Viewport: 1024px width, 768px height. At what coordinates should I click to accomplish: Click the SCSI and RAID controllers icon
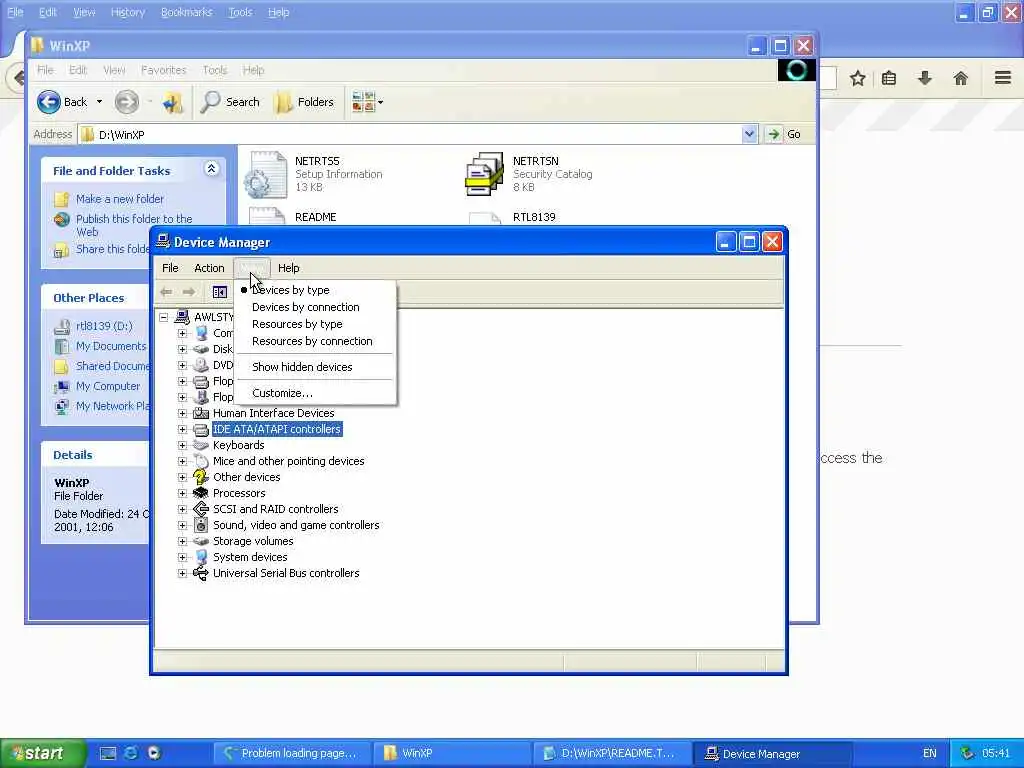click(x=201, y=509)
